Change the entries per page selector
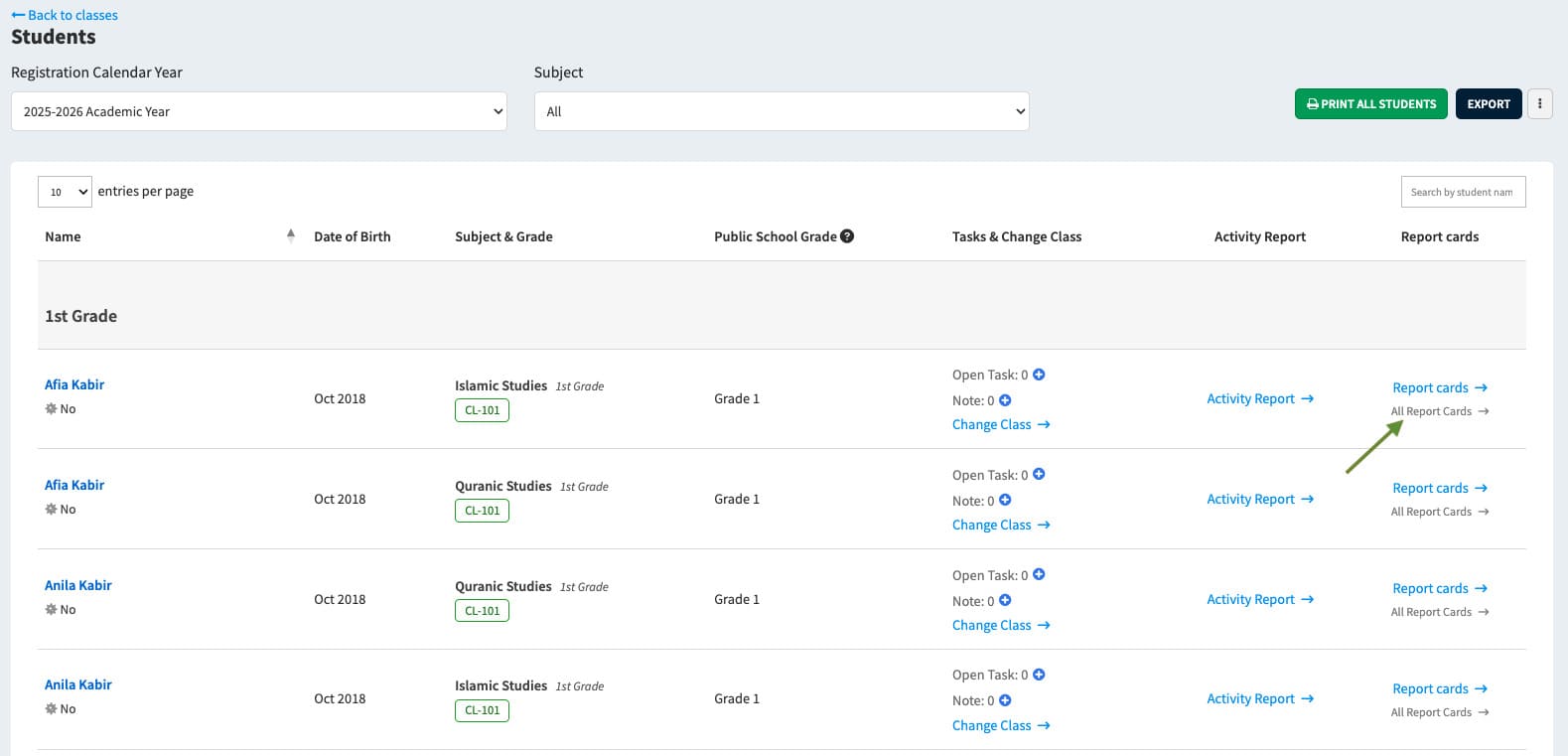1568x756 pixels. click(65, 192)
